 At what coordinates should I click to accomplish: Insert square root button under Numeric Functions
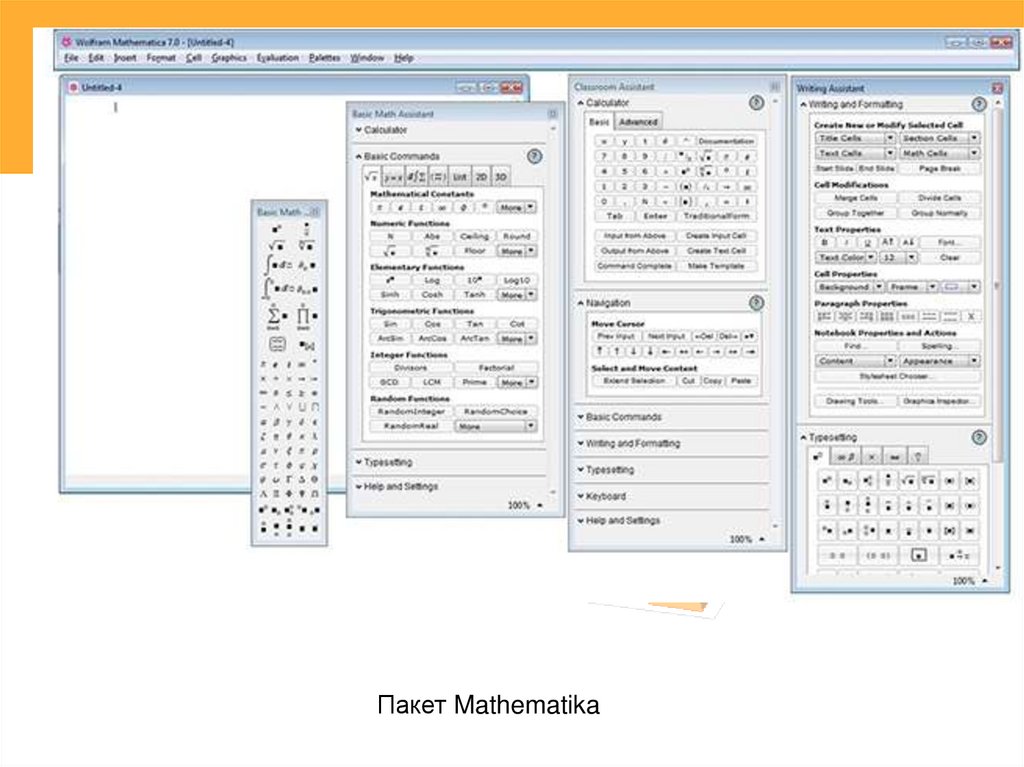pyautogui.click(x=390, y=251)
